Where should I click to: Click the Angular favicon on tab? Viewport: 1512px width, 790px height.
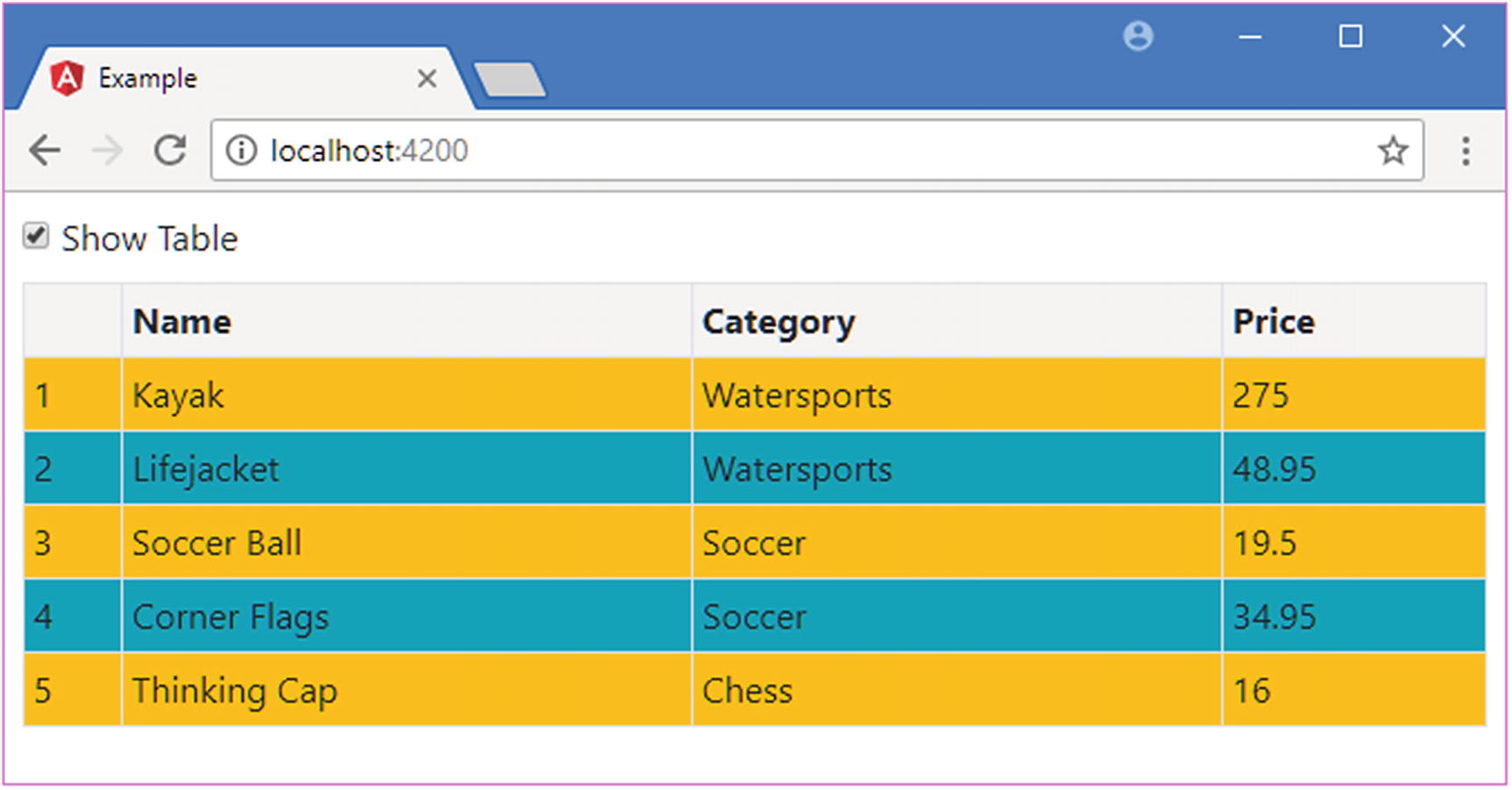[x=67, y=79]
